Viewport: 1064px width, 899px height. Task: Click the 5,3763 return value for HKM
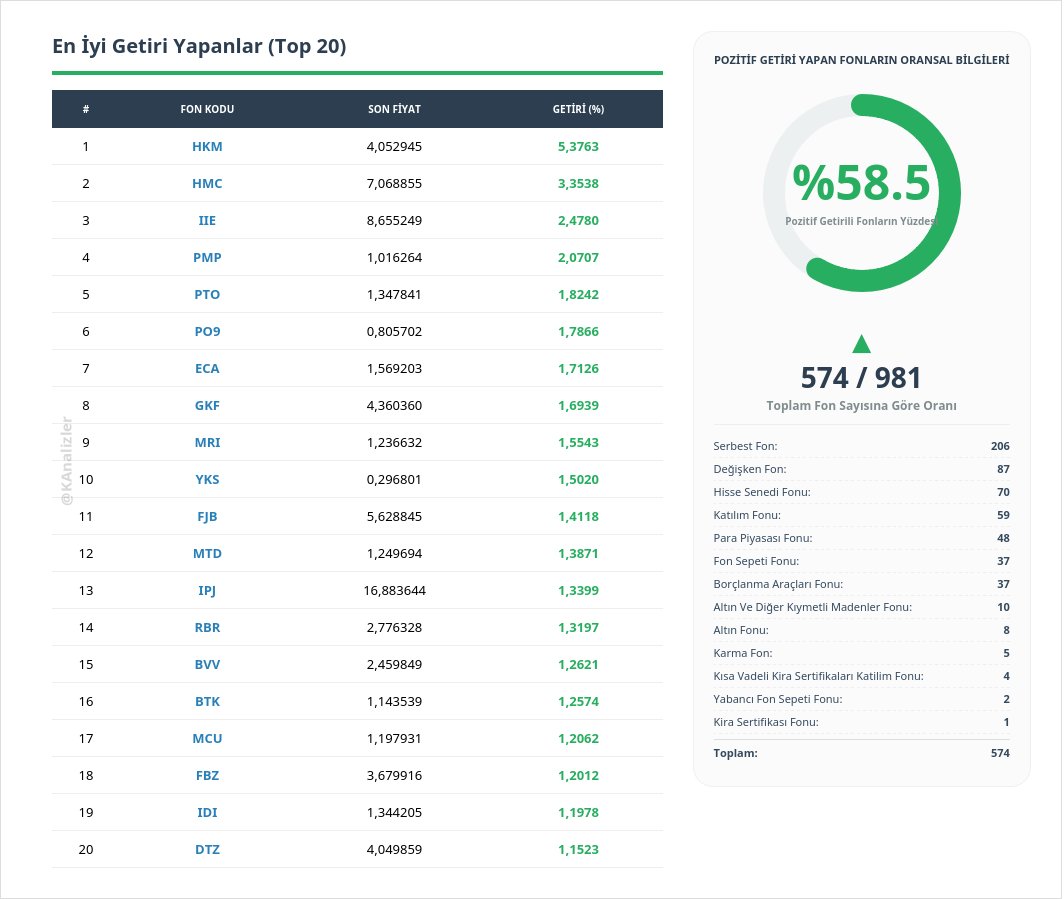(x=578, y=147)
